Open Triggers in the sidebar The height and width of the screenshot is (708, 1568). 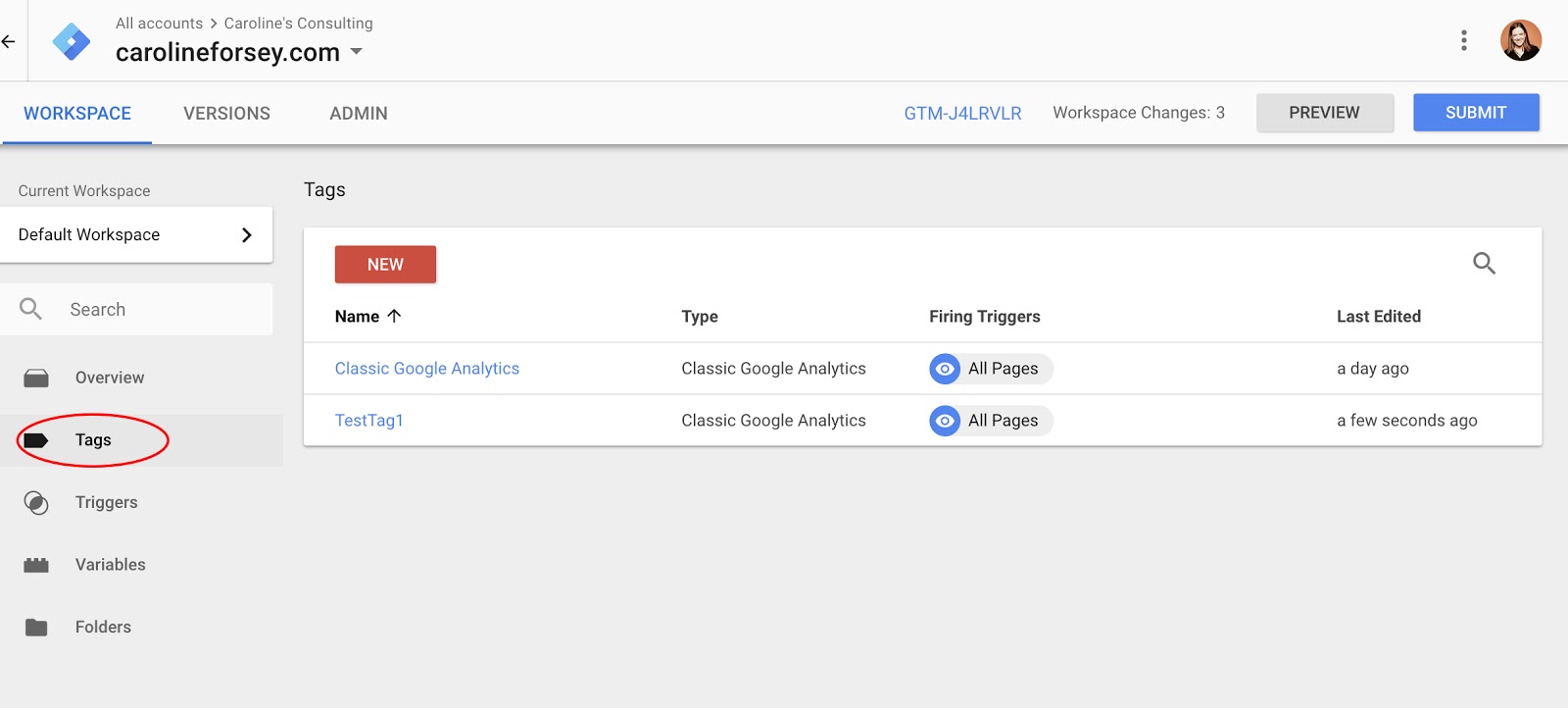click(x=106, y=502)
